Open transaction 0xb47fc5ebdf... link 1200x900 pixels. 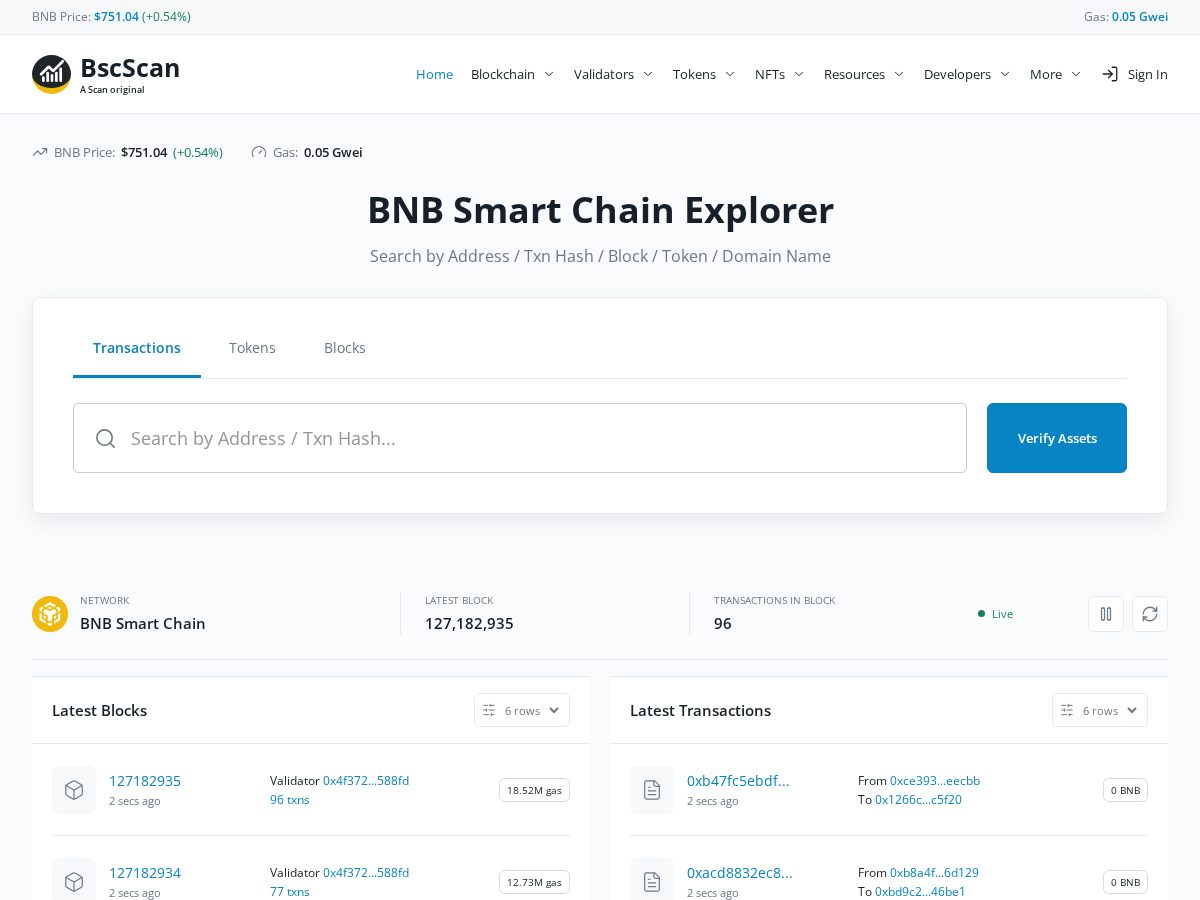coord(738,781)
